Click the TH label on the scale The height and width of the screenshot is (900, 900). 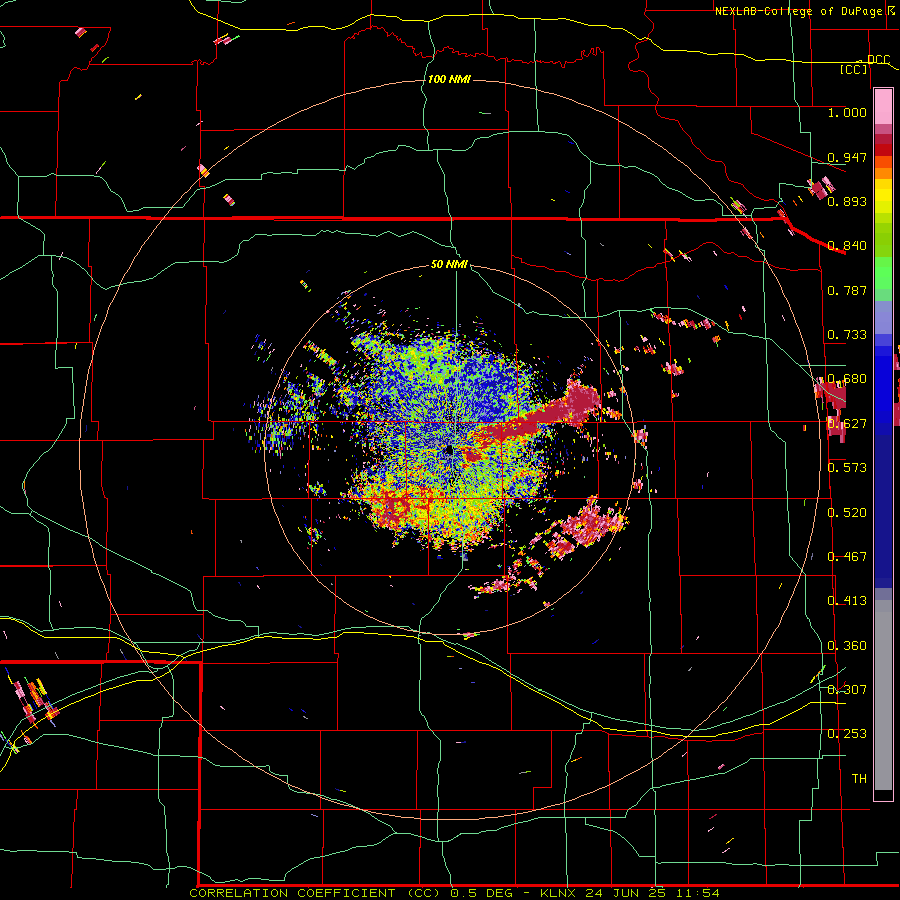[859, 778]
